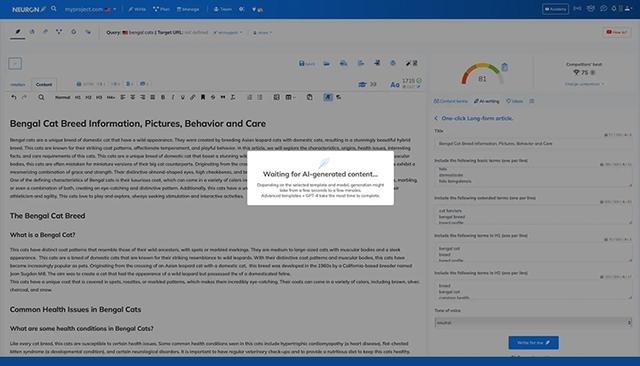Apply H3 heading style
Screen dimensions: 640x366
coord(99,98)
